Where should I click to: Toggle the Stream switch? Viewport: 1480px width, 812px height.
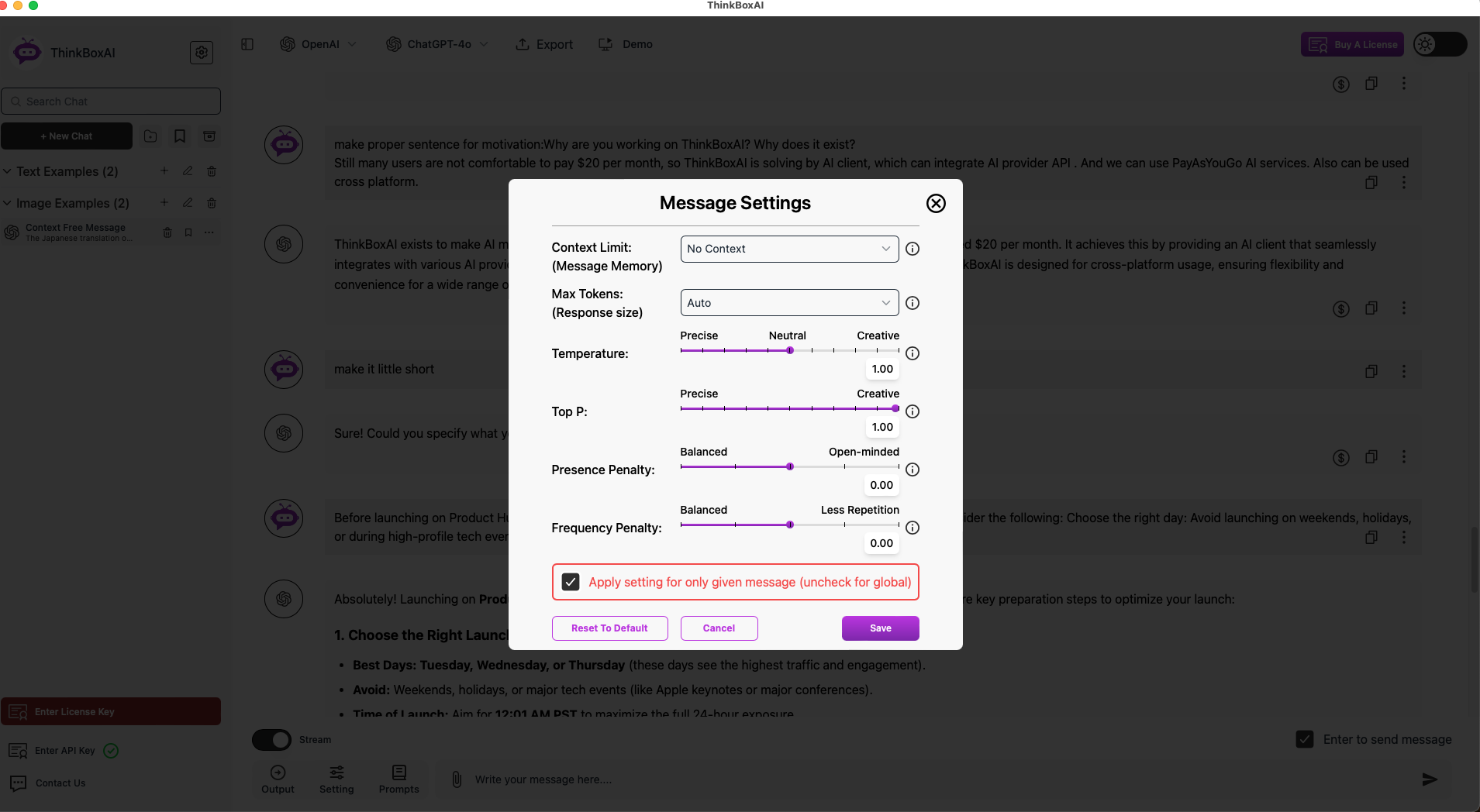271,740
